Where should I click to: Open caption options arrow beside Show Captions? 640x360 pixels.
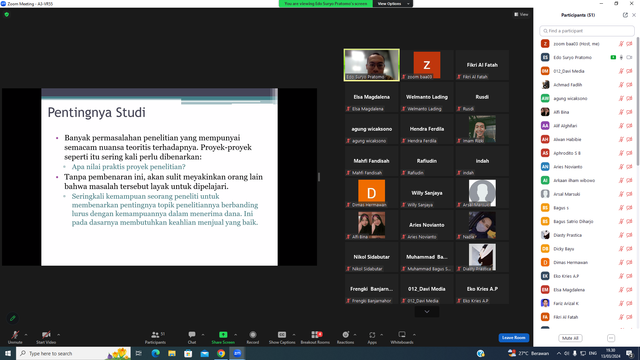click(294, 335)
